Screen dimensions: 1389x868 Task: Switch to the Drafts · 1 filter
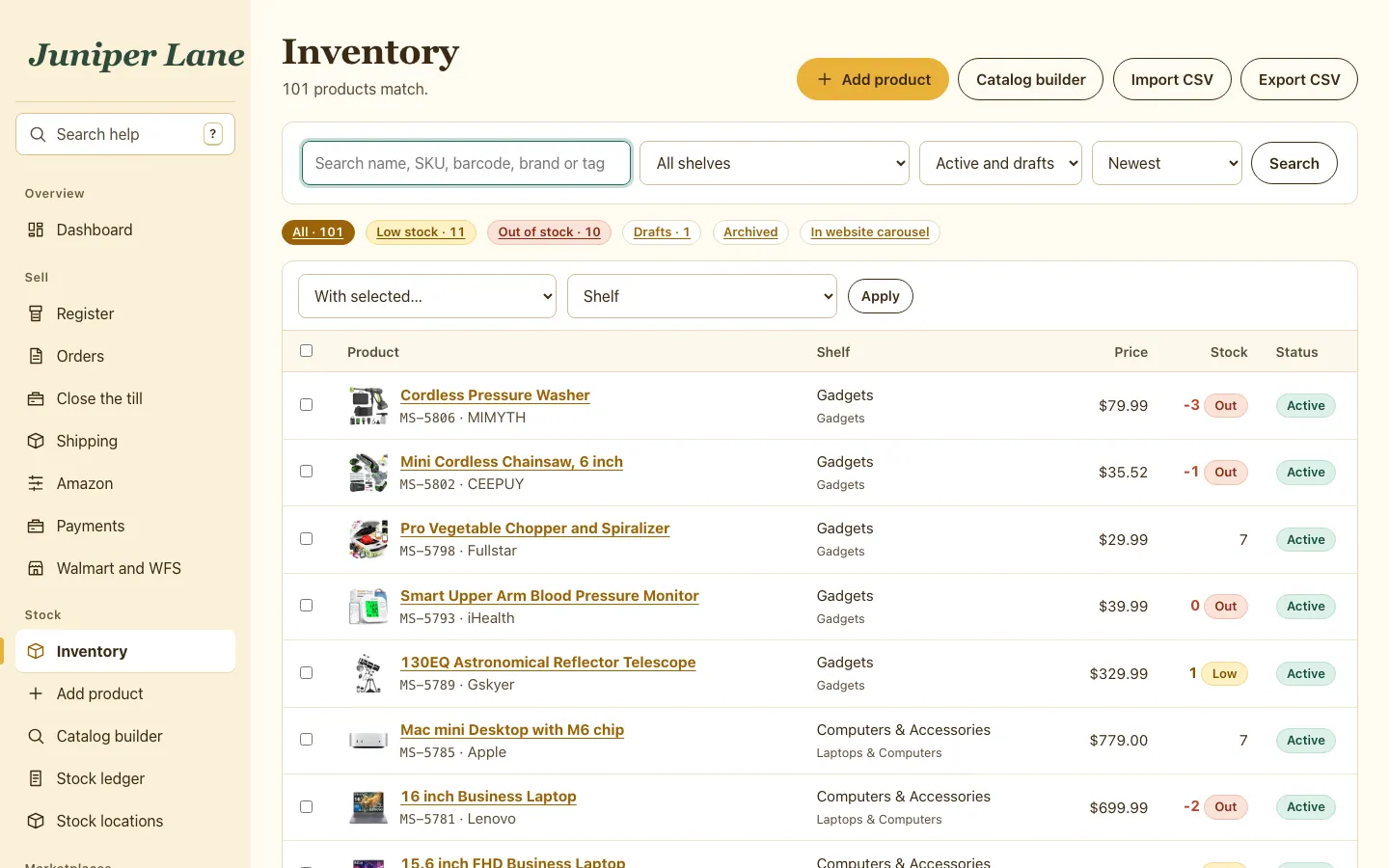(x=662, y=232)
